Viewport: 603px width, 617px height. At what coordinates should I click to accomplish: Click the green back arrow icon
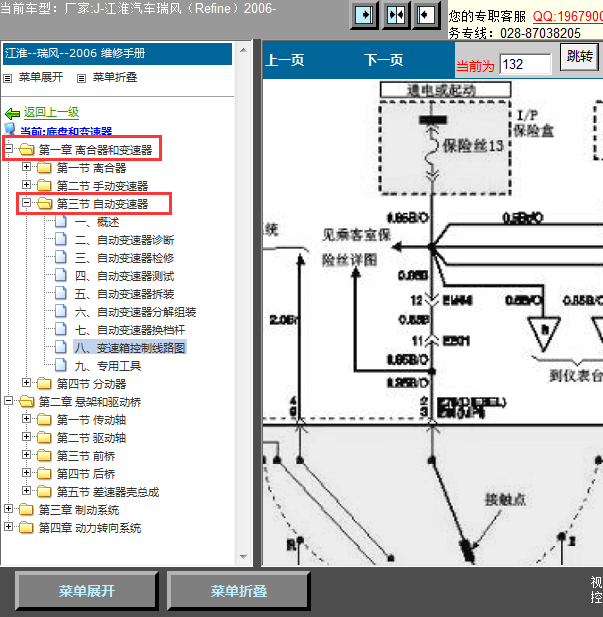[x=12, y=114]
